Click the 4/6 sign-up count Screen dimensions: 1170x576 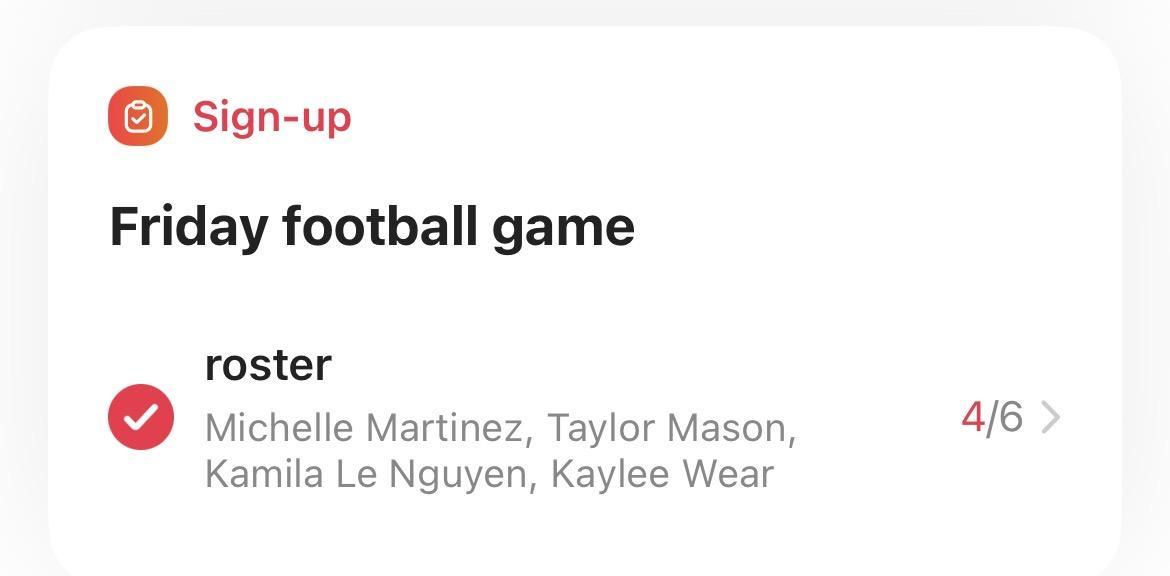pos(991,417)
